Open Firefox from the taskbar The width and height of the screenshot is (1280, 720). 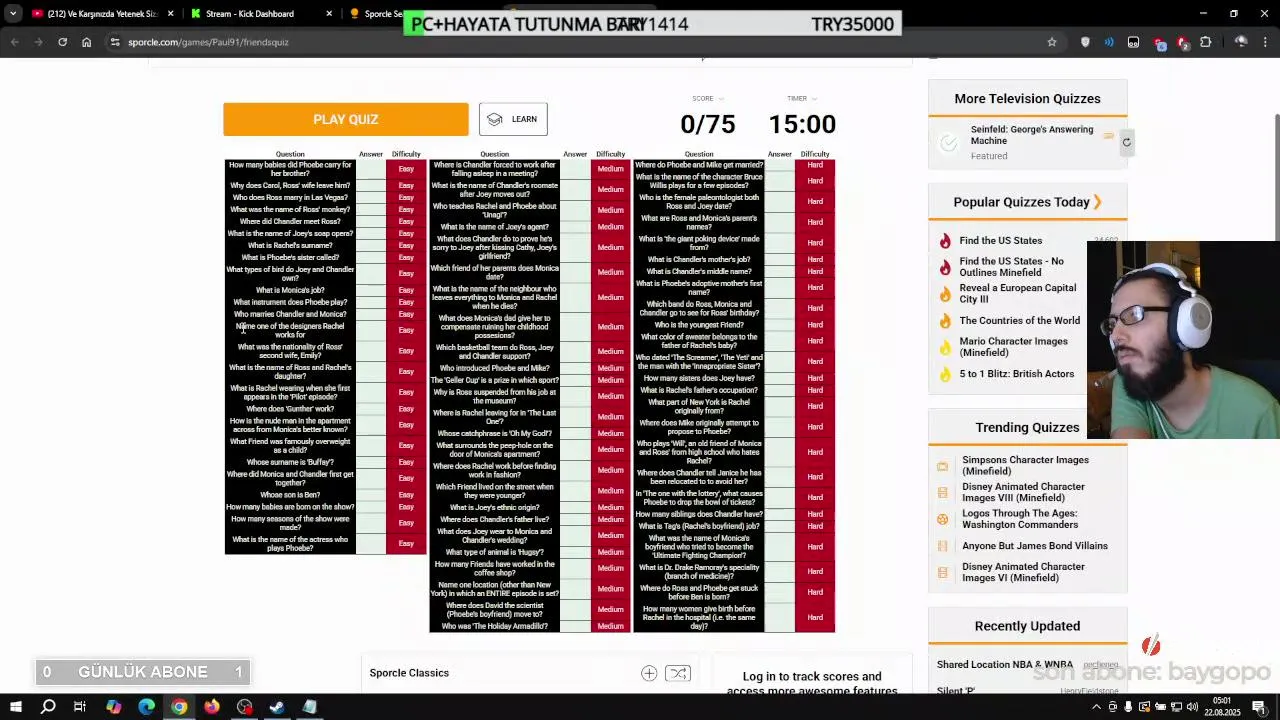pos(212,707)
